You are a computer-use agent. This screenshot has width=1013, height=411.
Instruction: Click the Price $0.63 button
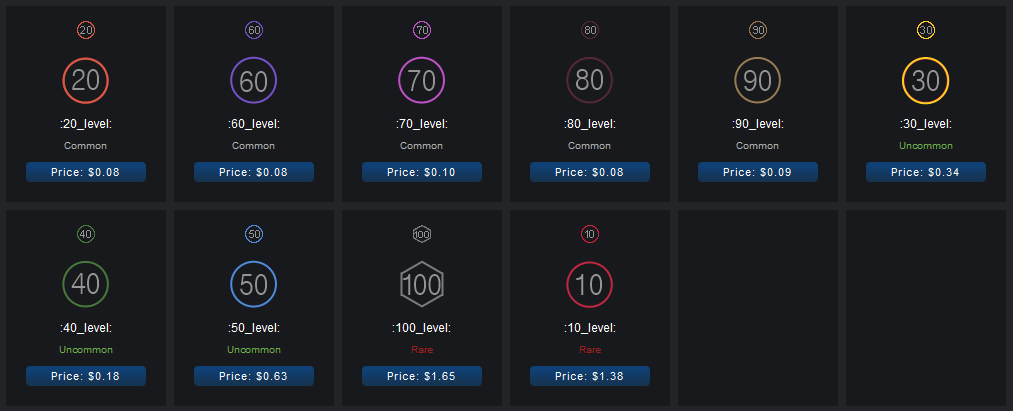pyautogui.click(x=254, y=376)
